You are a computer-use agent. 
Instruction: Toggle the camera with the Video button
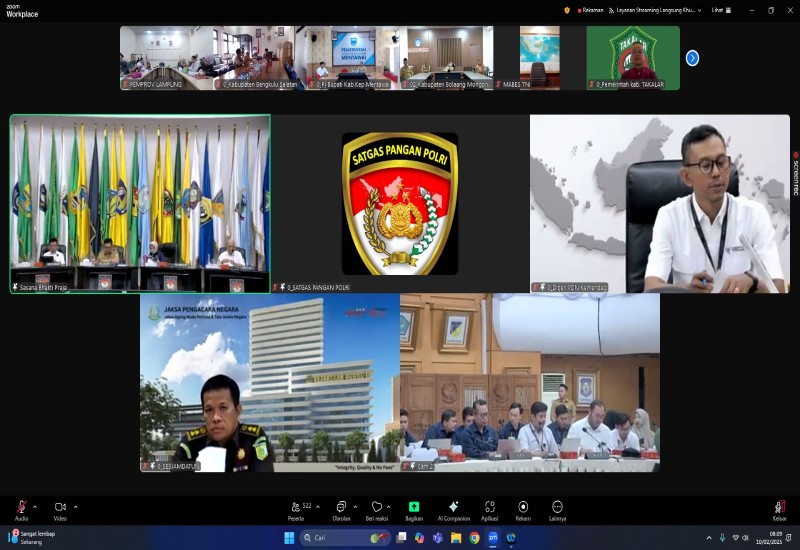pyautogui.click(x=60, y=508)
